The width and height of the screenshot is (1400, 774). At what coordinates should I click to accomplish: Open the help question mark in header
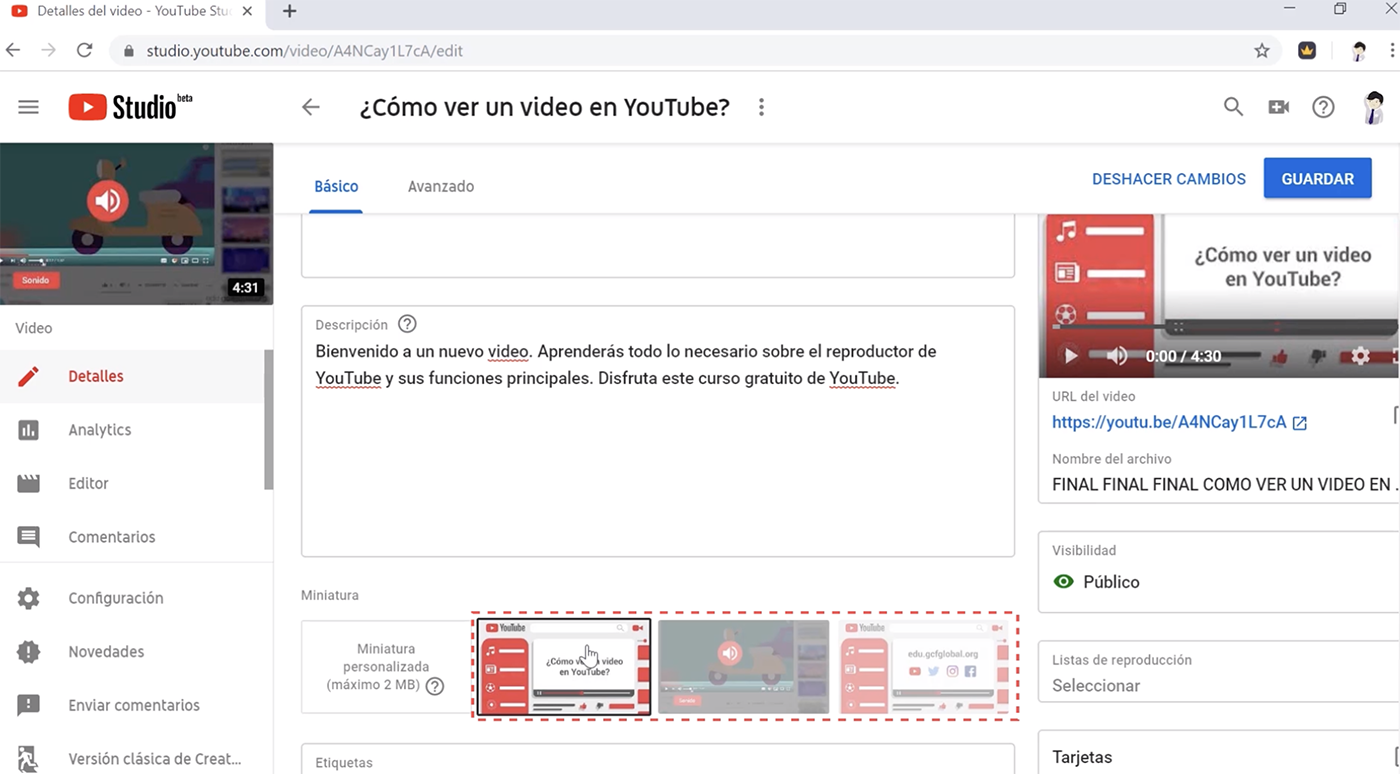(x=1323, y=107)
